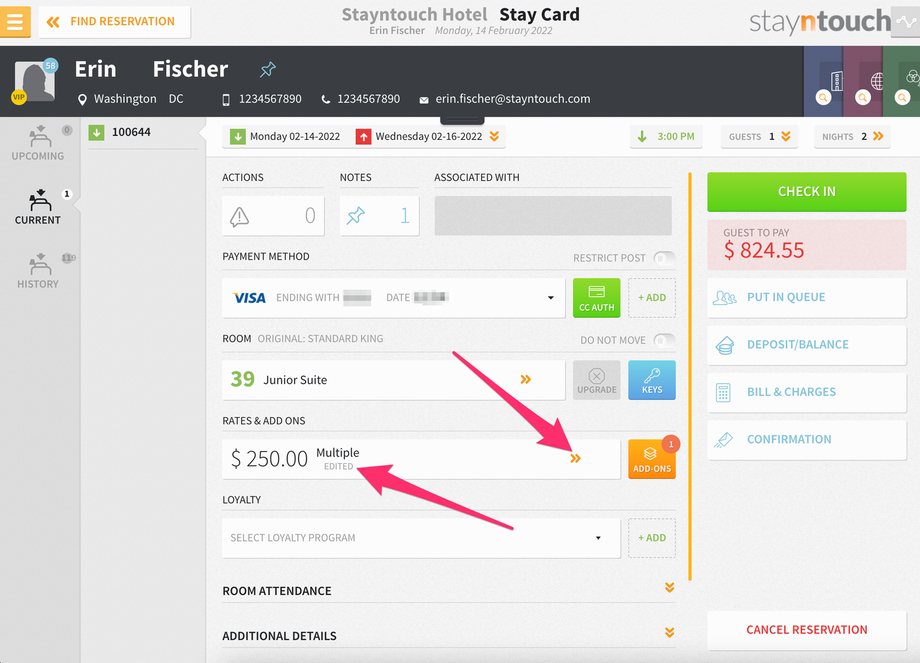Open the actions alert triangle box
920x663 pixels.
tap(273, 216)
